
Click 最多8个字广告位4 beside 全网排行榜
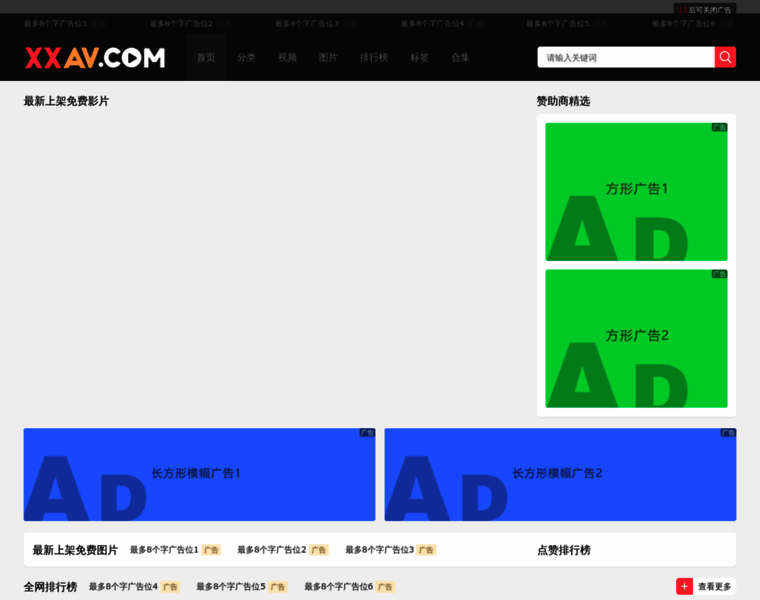[x=123, y=586]
